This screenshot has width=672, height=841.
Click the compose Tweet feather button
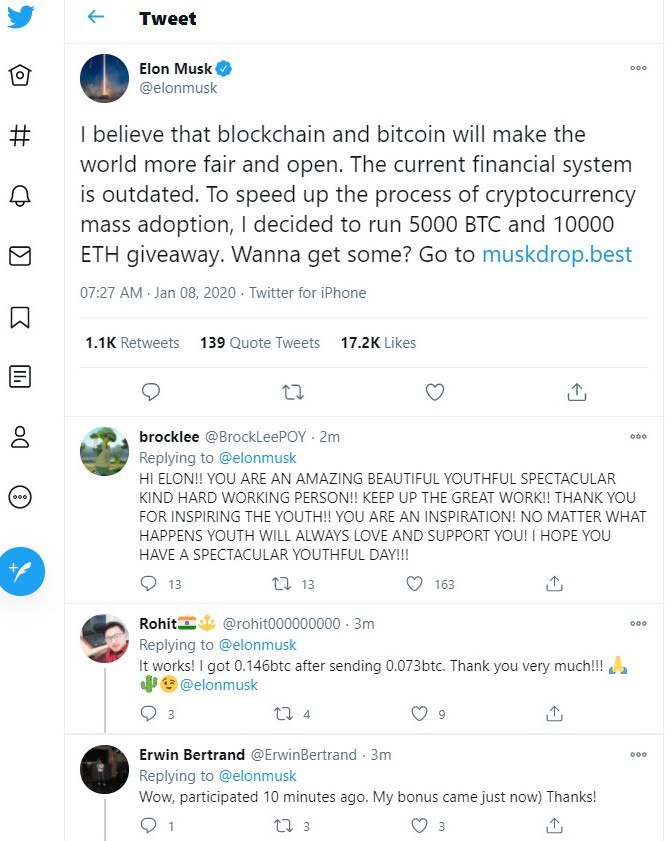[21, 572]
